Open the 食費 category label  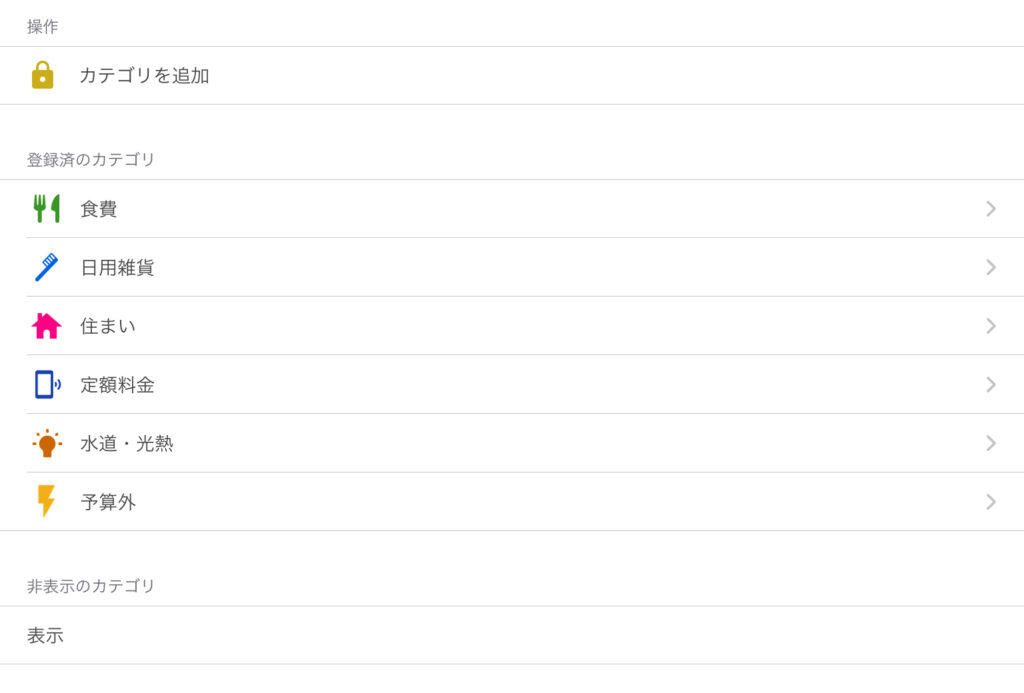click(x=99, y=209)
